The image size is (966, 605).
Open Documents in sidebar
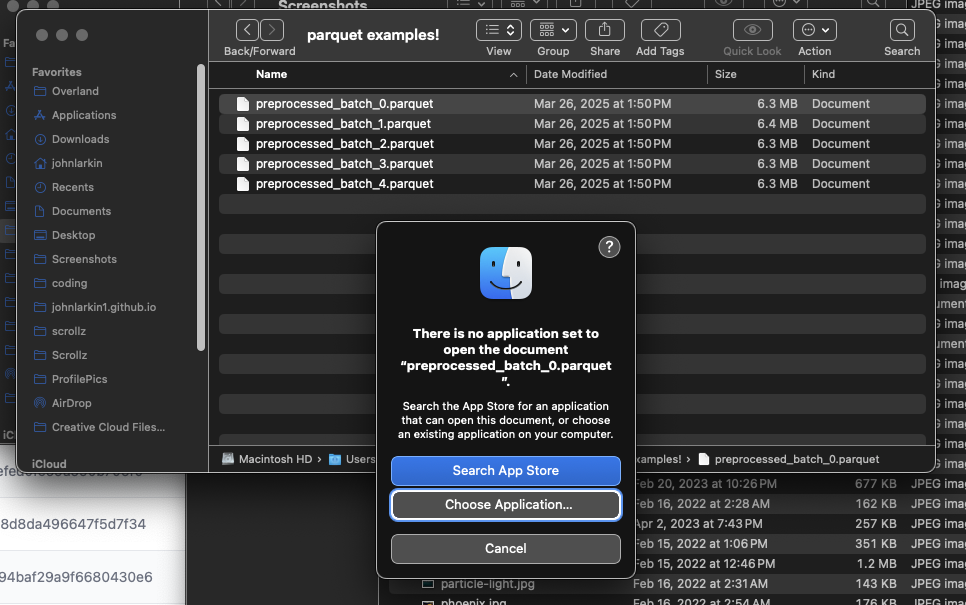81,211
